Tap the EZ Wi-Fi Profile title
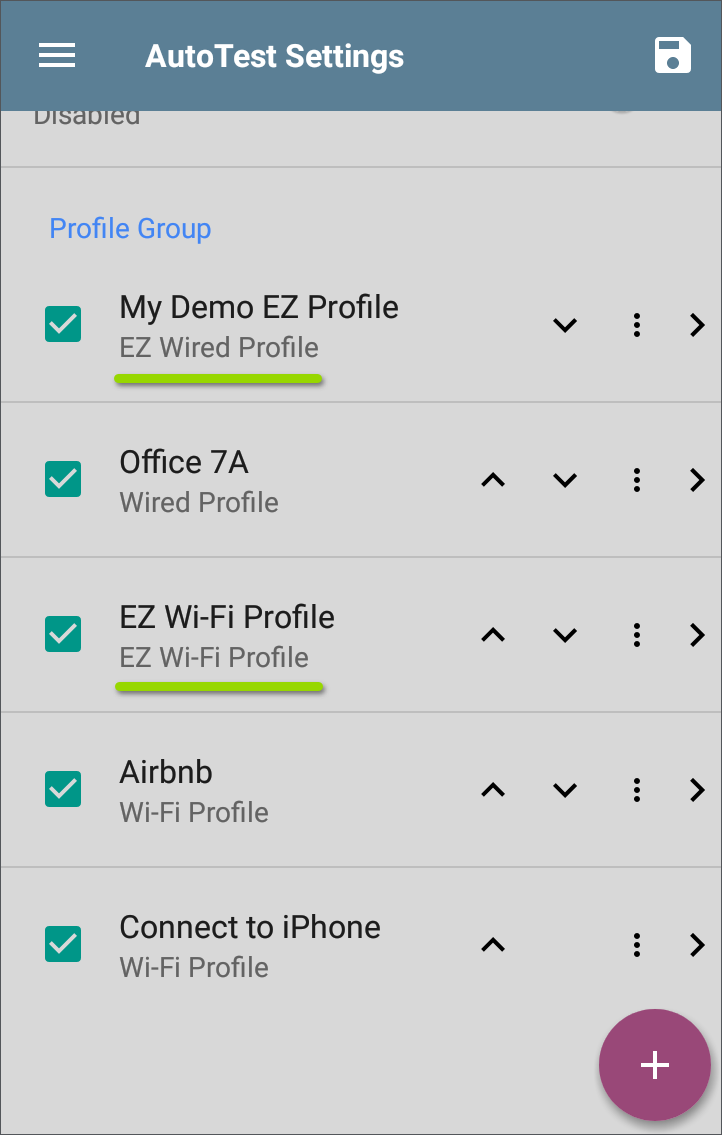Image resolution: width=722 pixels, height=1135 pixels. coord(227,617)
